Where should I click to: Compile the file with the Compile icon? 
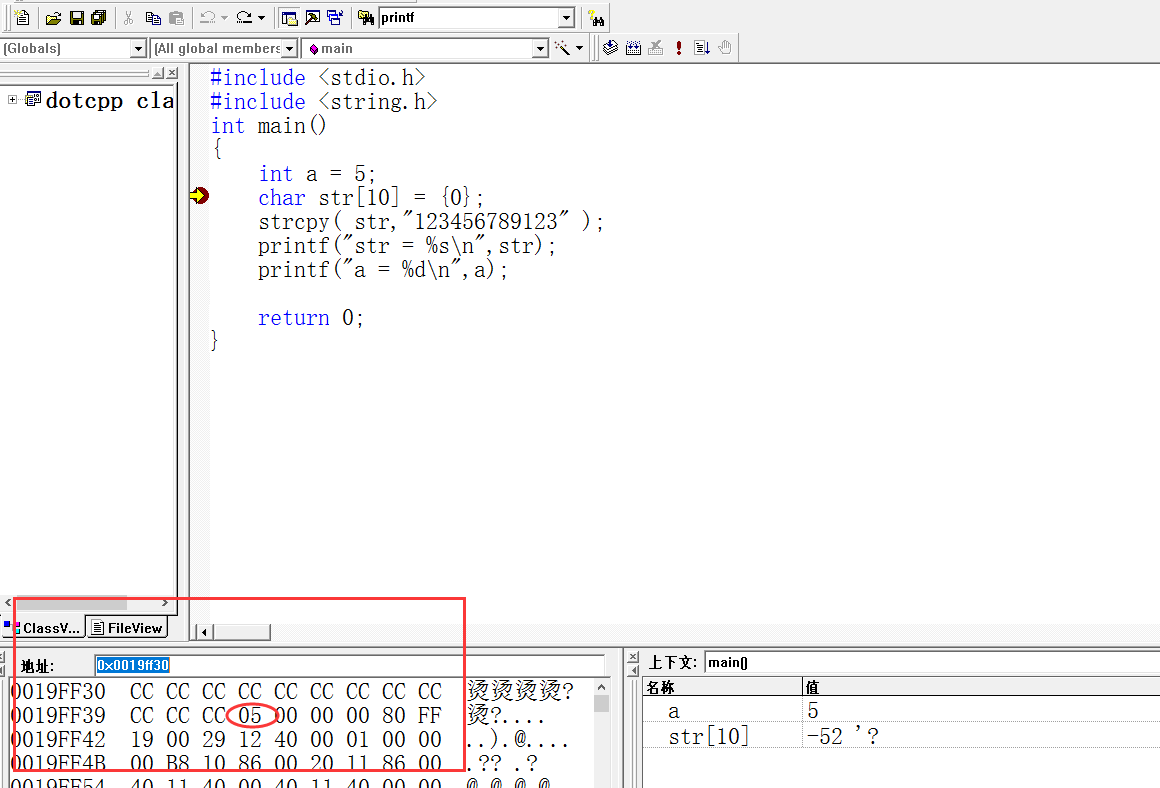(610, 47)
